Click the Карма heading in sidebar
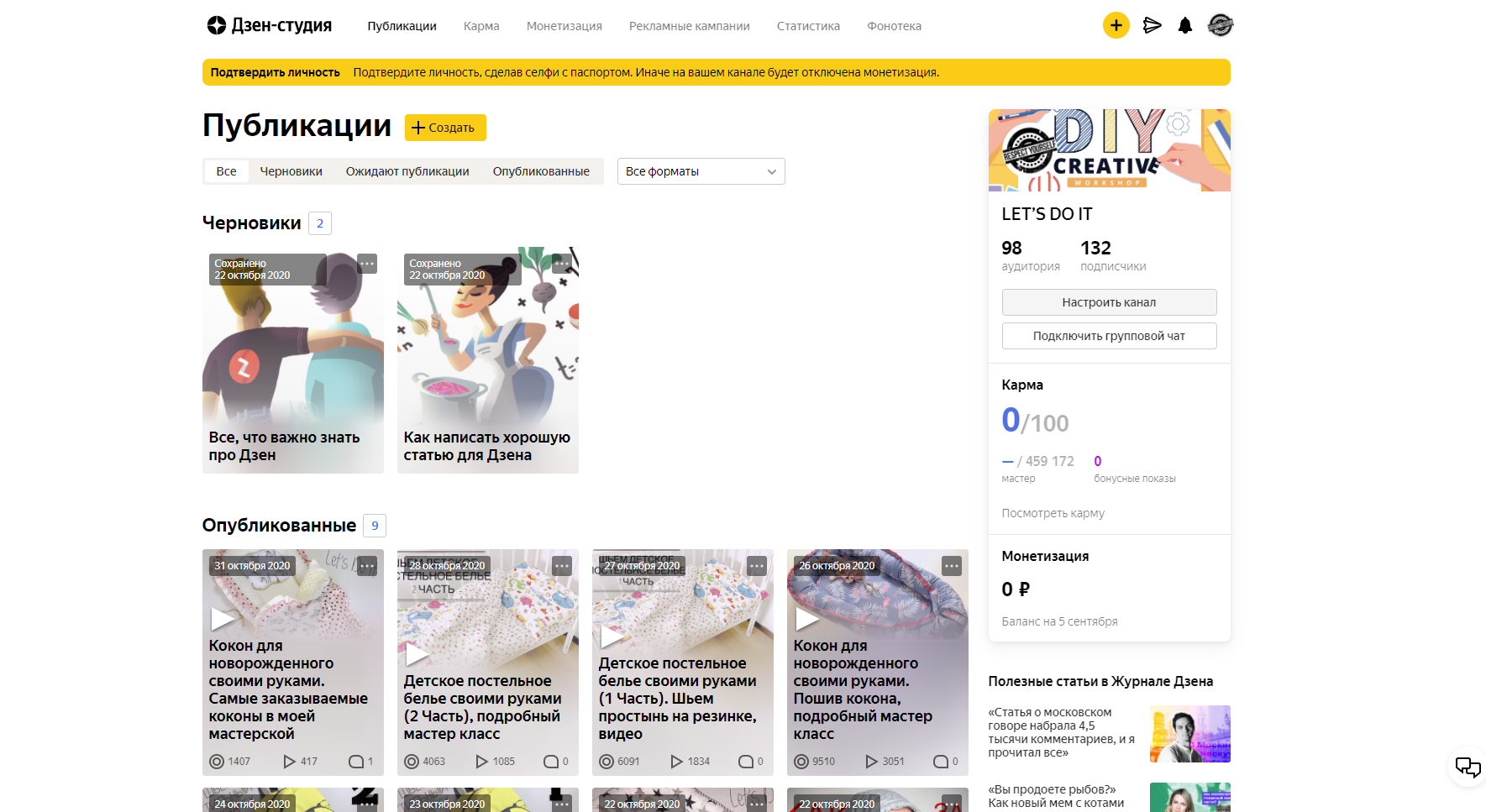This screenshot has width=1486, height=812. pos(1022,385)
